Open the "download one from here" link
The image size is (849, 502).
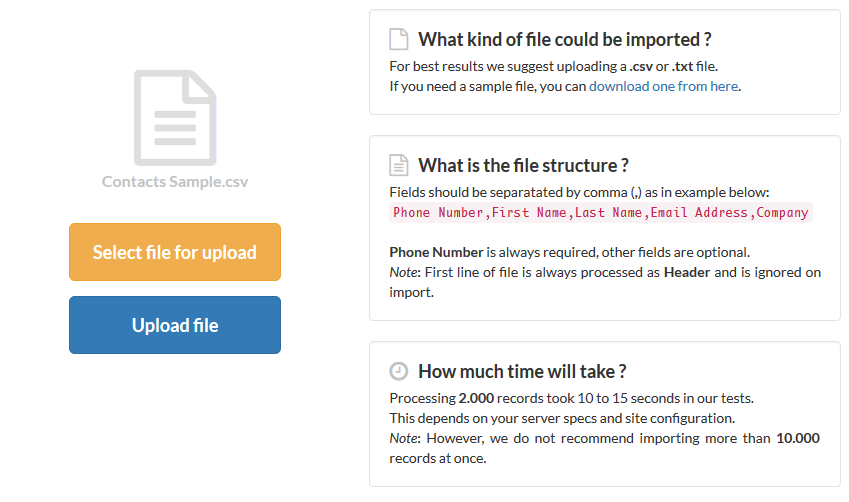(664, 86)
